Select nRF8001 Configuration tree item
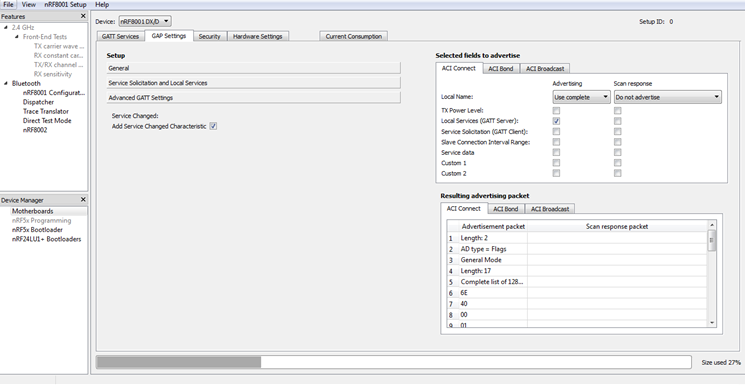Viewport: 747px width, 386px height. (53, 92)
